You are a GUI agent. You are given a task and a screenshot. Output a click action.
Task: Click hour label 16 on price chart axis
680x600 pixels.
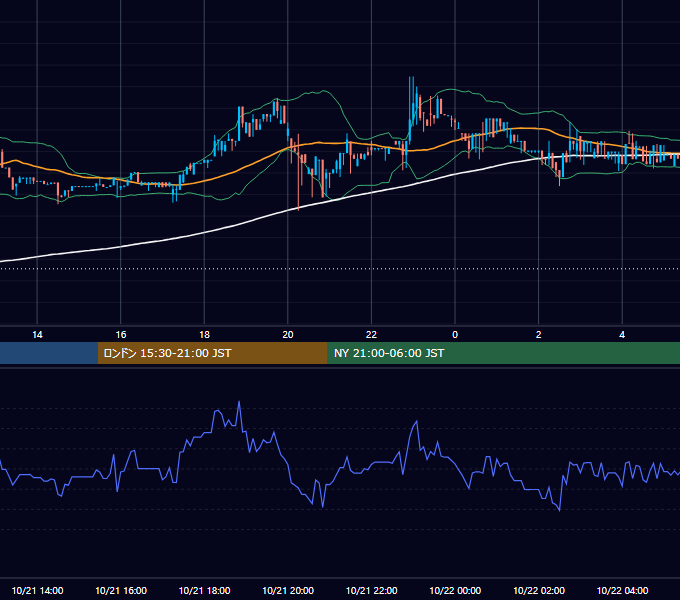pyautogui.click(x=121, y=334)
